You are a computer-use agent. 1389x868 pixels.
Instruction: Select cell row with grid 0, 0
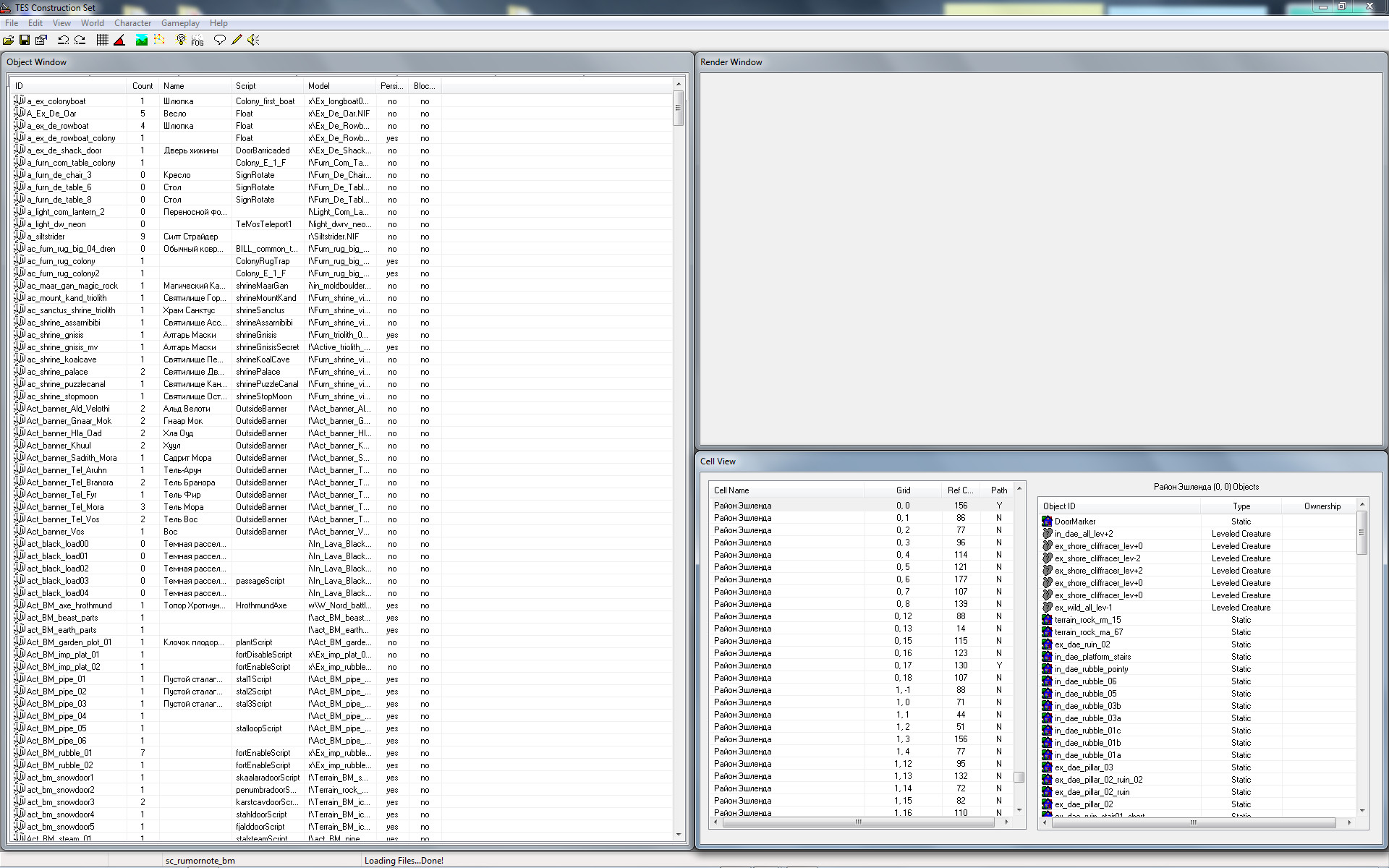click(x=862, y=506)
